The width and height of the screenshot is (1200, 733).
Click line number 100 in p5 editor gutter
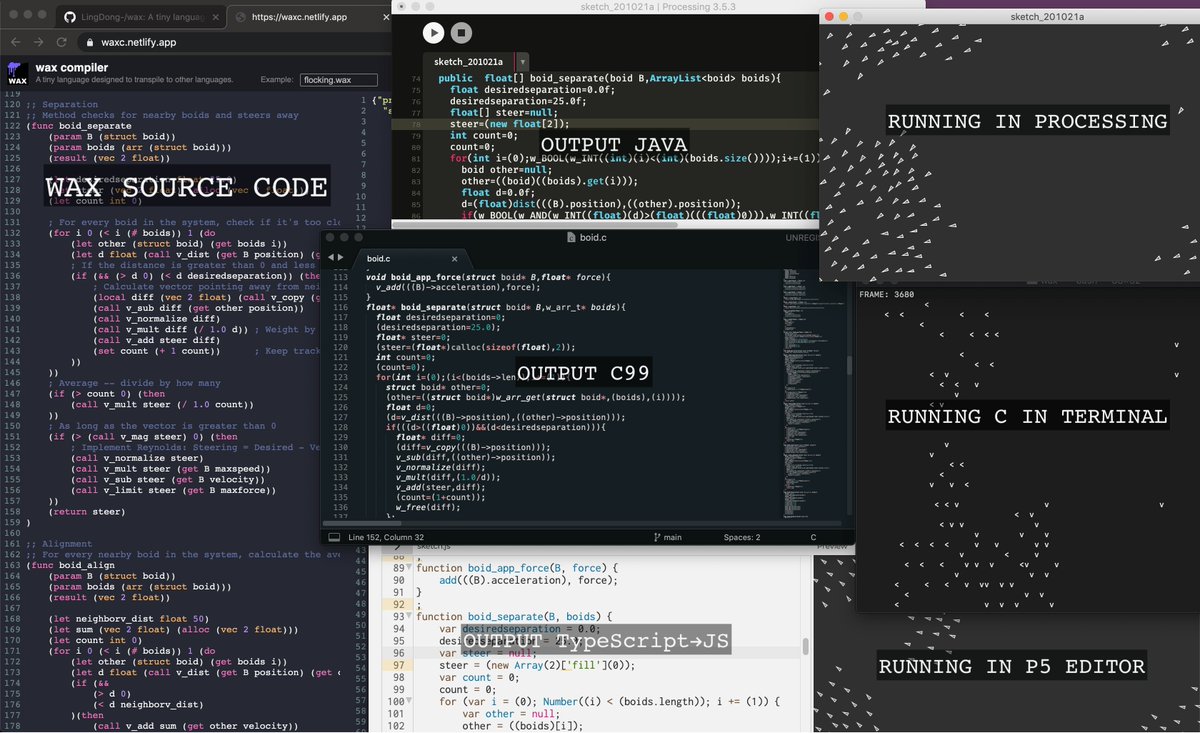(397, 701)
